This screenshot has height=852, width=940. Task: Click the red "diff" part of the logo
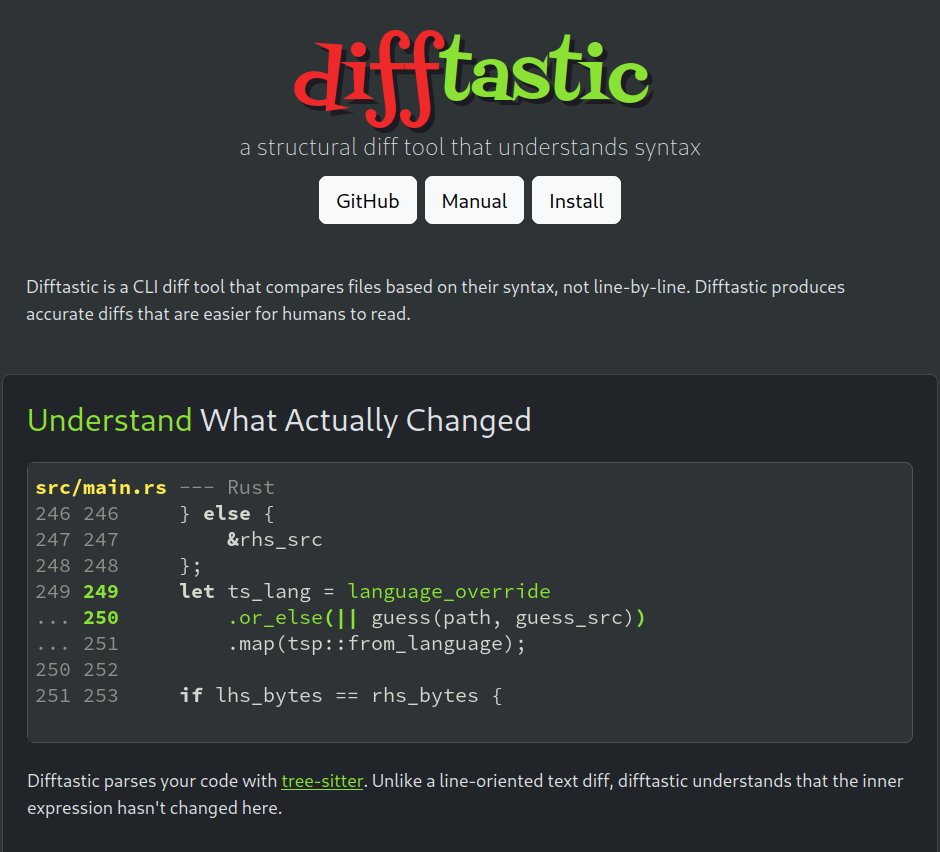point(365,75)
